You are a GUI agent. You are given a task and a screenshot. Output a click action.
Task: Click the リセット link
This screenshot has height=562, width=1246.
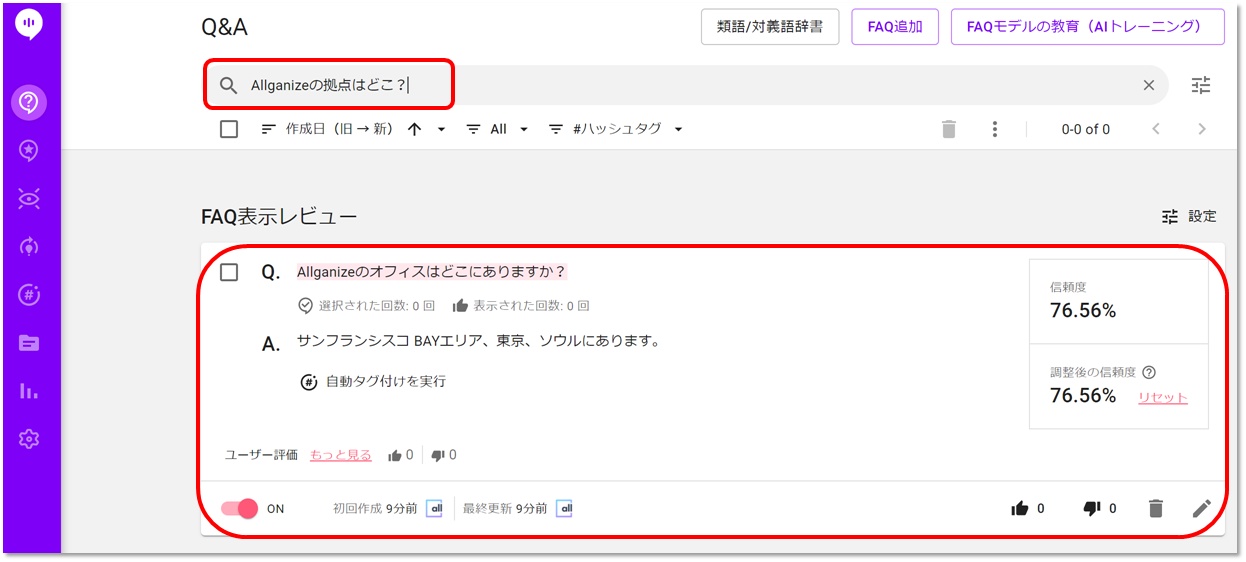point(1163,398)
